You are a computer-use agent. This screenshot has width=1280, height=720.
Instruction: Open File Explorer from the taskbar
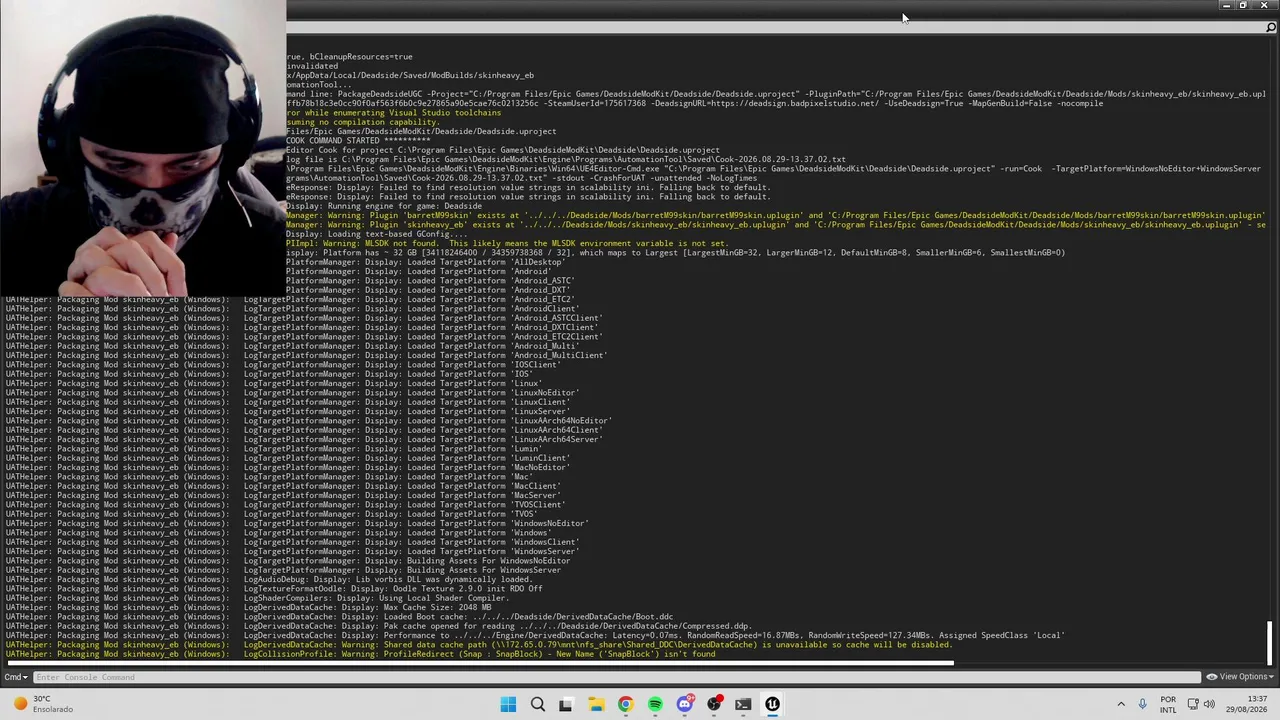[x=596, y=704]
